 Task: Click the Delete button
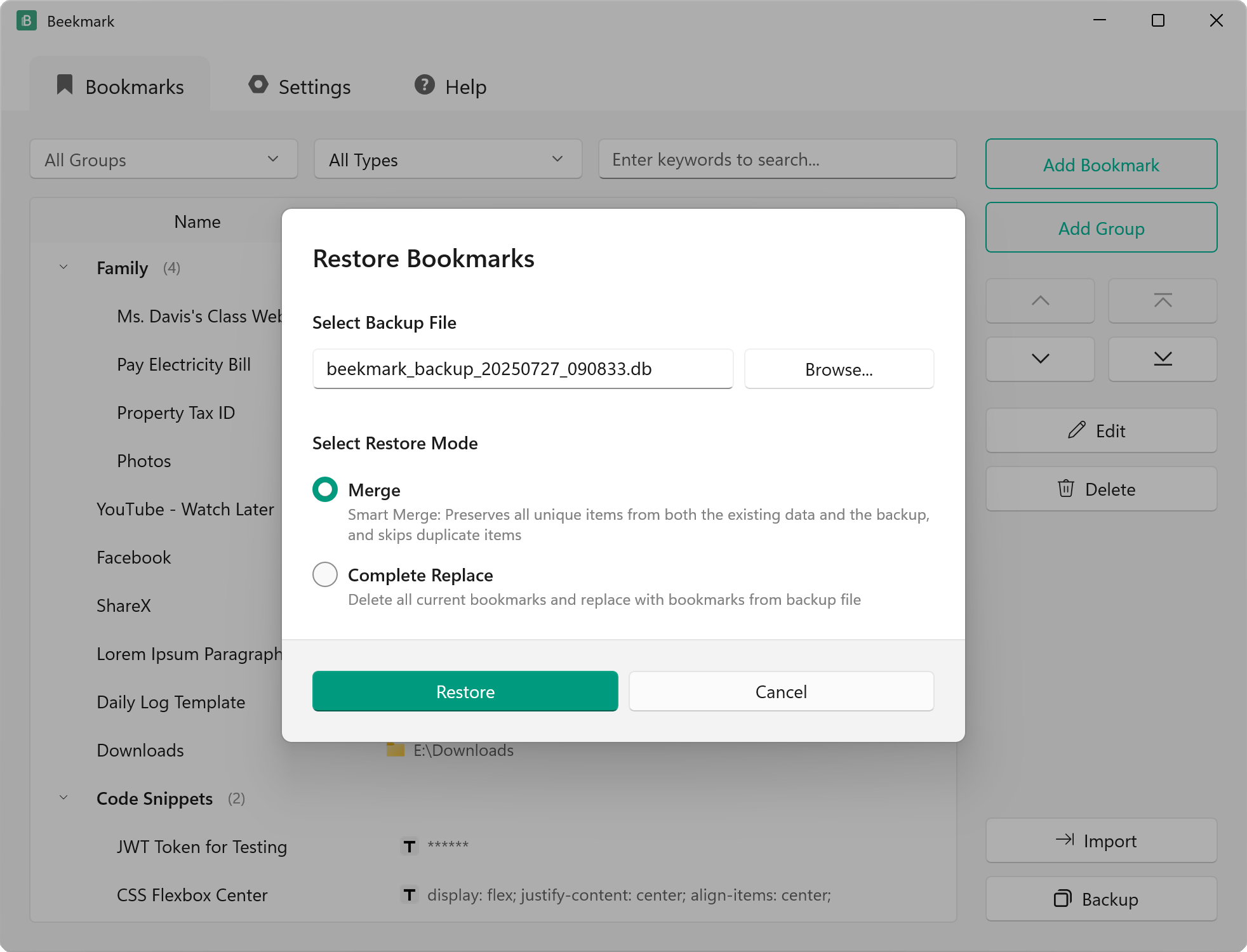tap(1102, 489)
